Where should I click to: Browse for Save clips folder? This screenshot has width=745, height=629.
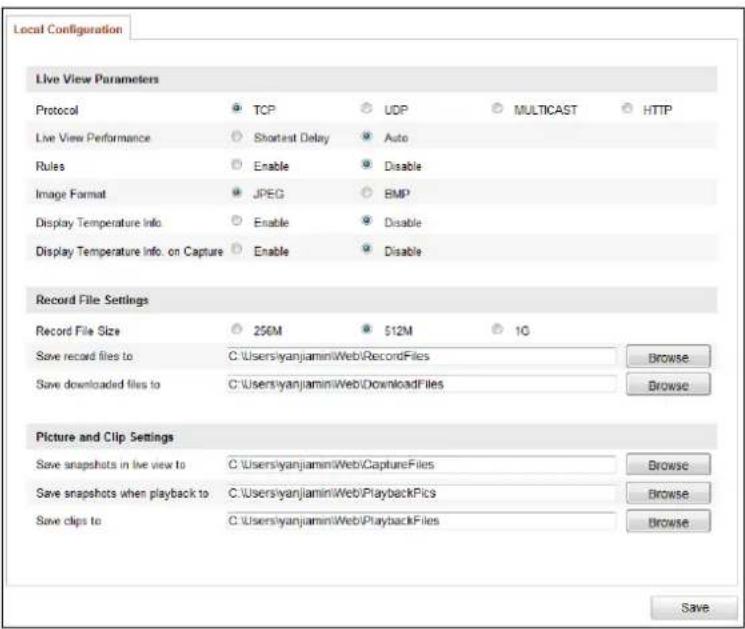(668, 522)
